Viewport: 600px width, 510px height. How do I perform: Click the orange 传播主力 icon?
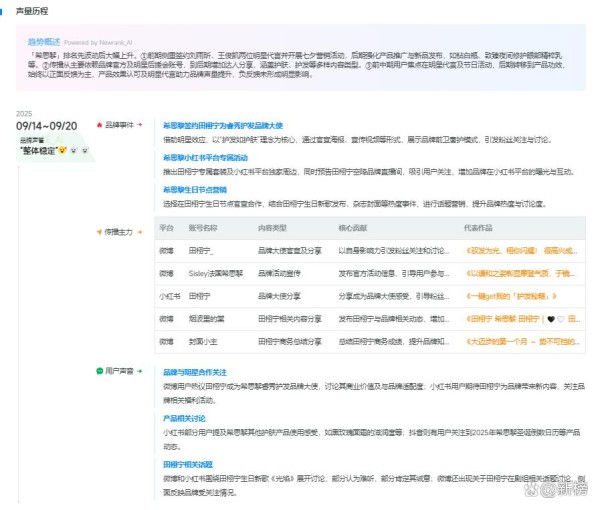tap(99, 231)
